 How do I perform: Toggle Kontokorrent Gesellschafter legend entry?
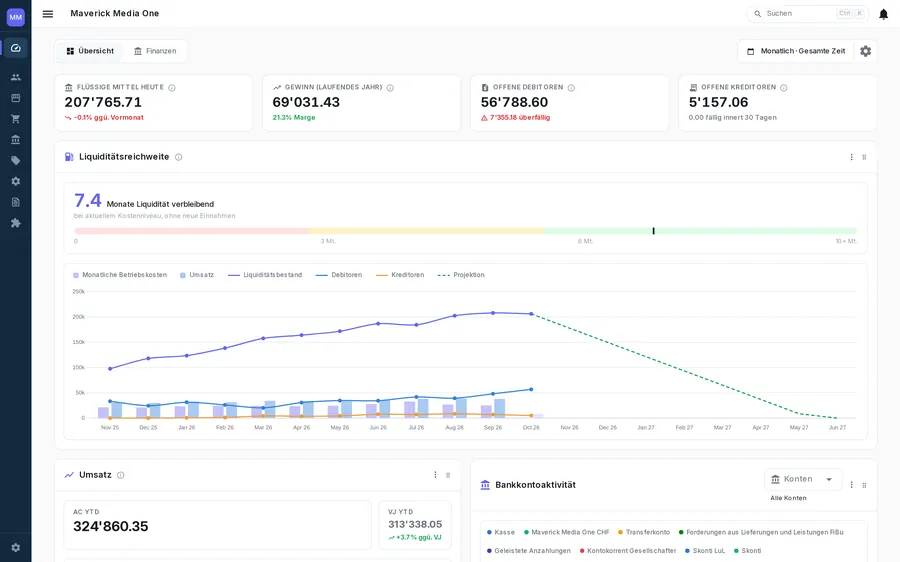(628, 551)
